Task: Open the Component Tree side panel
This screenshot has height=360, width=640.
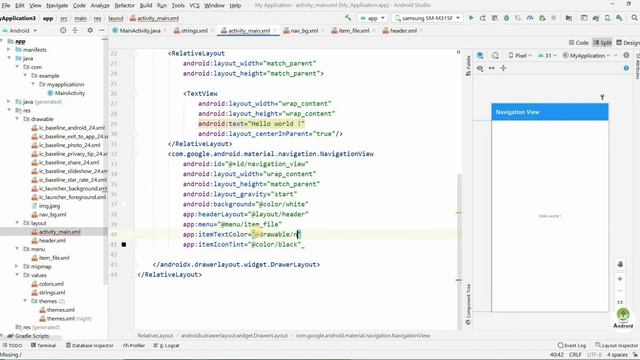Action: 468,304
